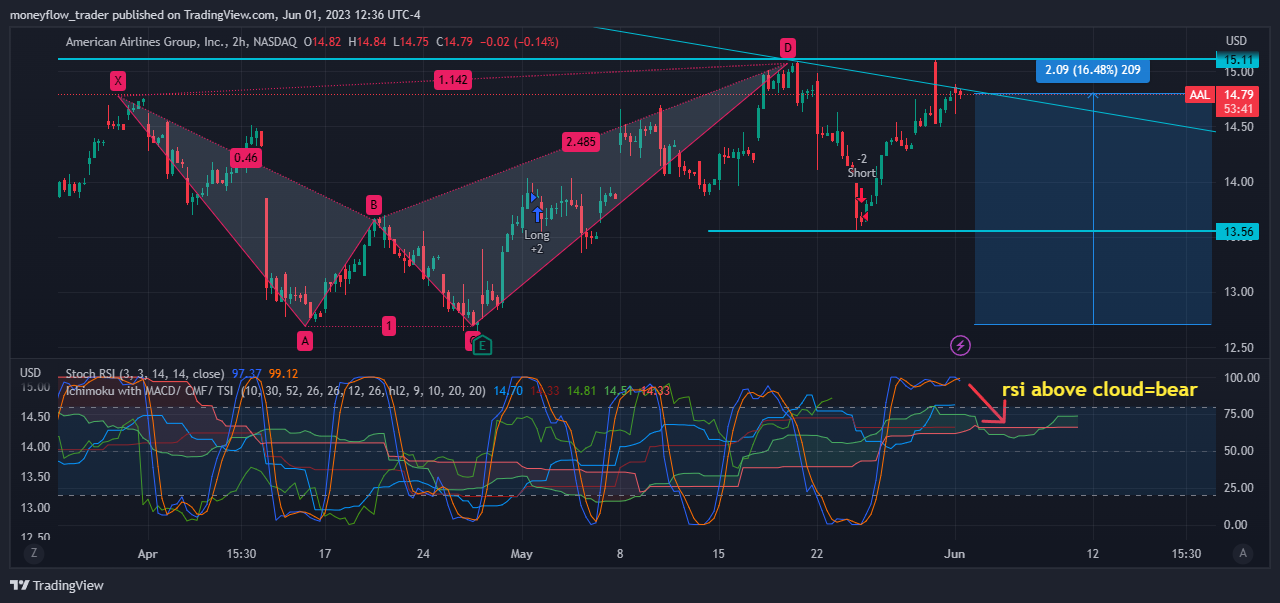Image resolution: width=1280 pixels, height=603 pixels.
Task: Click the 14.79 current price tag
Action: pyautogui.click(x=1236, y=94)
